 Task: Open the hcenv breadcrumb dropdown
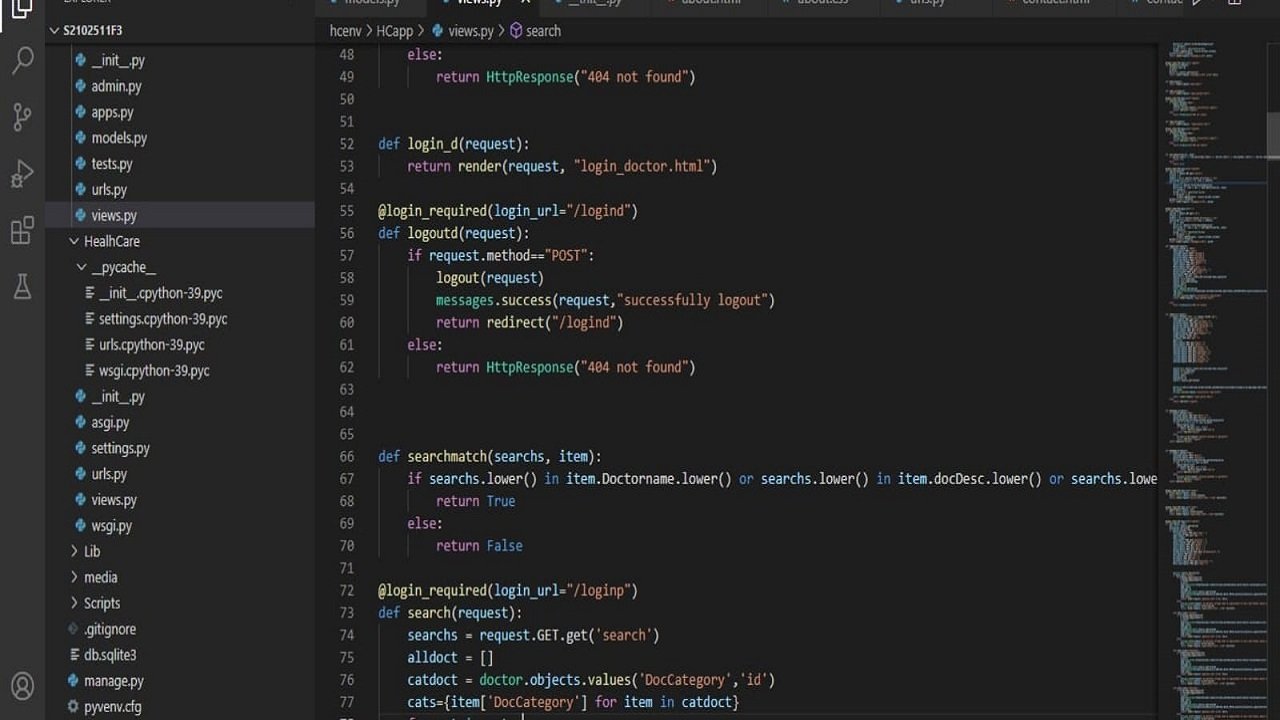coord(346,31)
